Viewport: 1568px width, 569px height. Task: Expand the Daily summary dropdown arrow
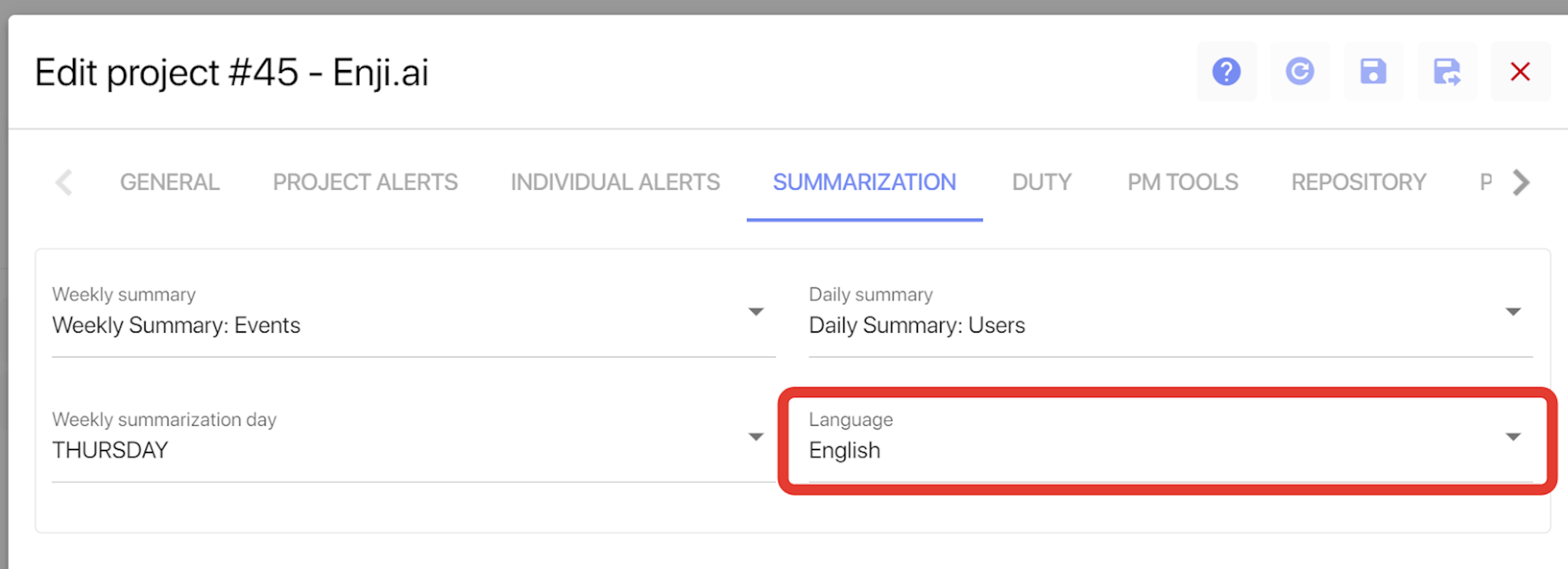tap(1513, 312)
